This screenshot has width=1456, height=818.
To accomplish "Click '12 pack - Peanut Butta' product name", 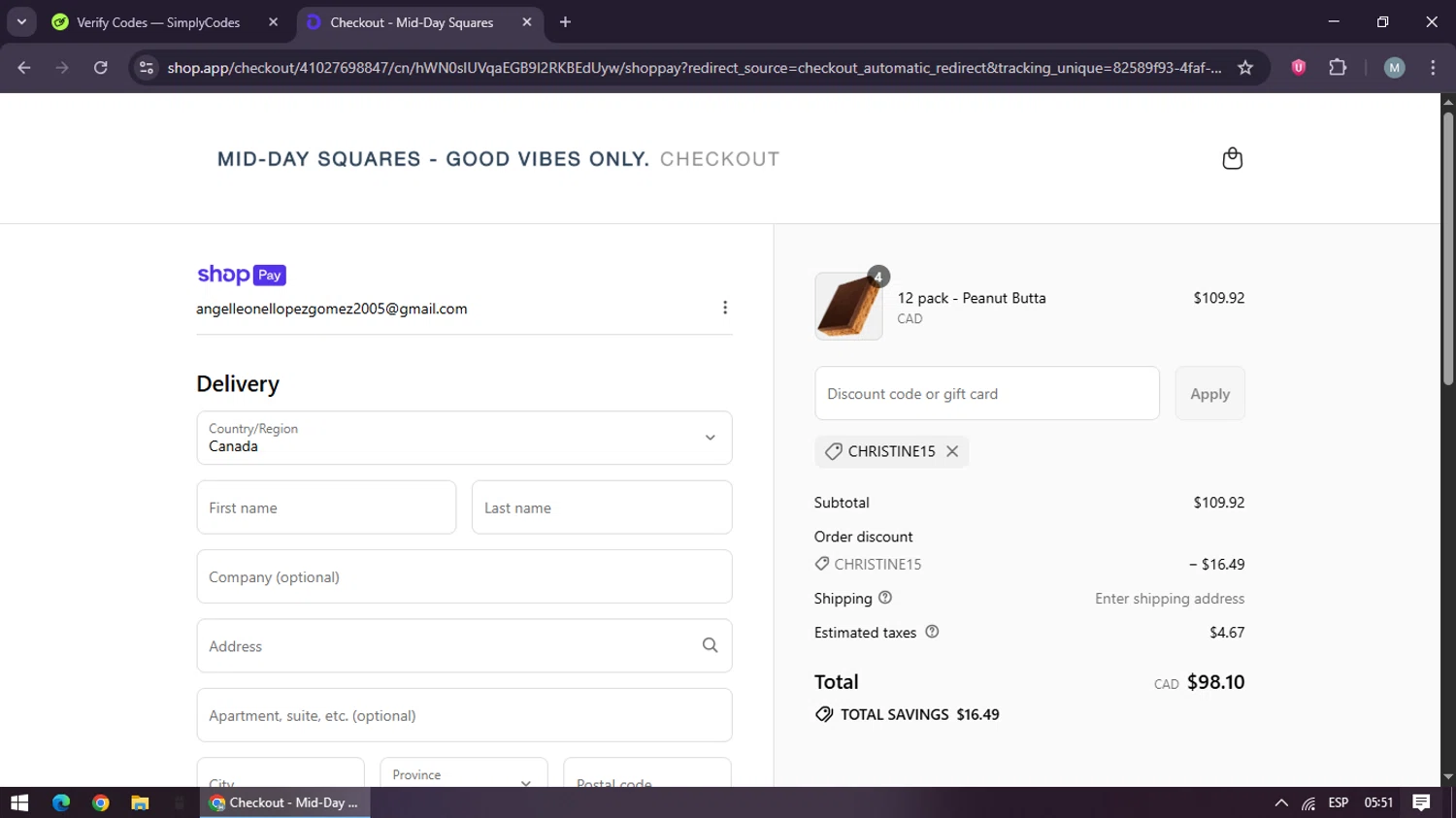I will (972, 298).
